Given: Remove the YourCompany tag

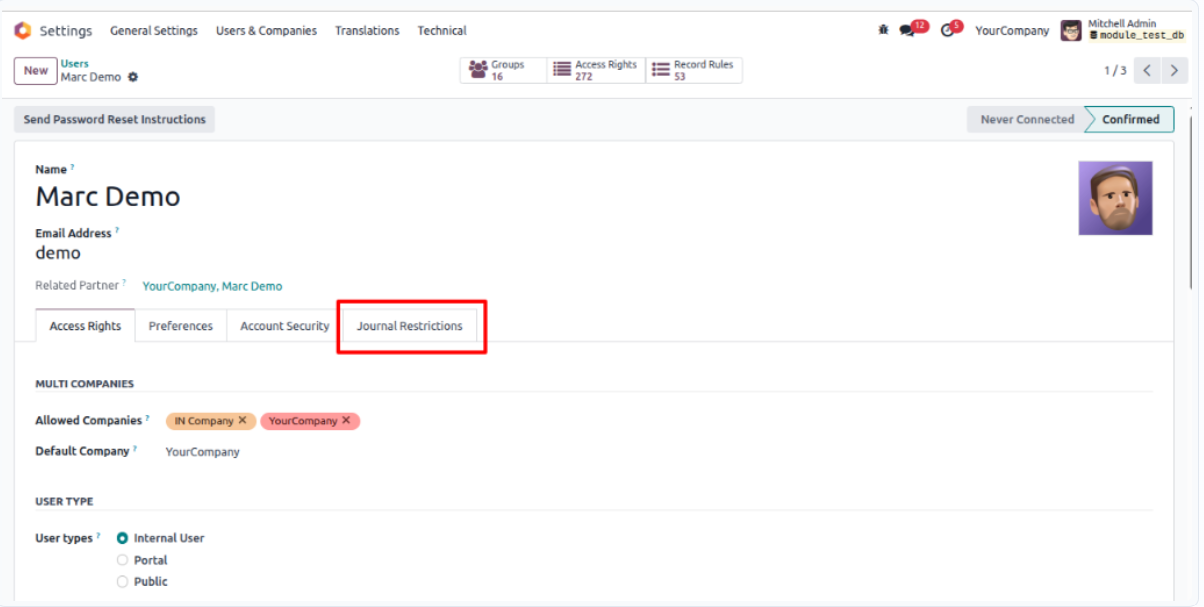Looking at the screenshot, I should [x=346, y=421].
